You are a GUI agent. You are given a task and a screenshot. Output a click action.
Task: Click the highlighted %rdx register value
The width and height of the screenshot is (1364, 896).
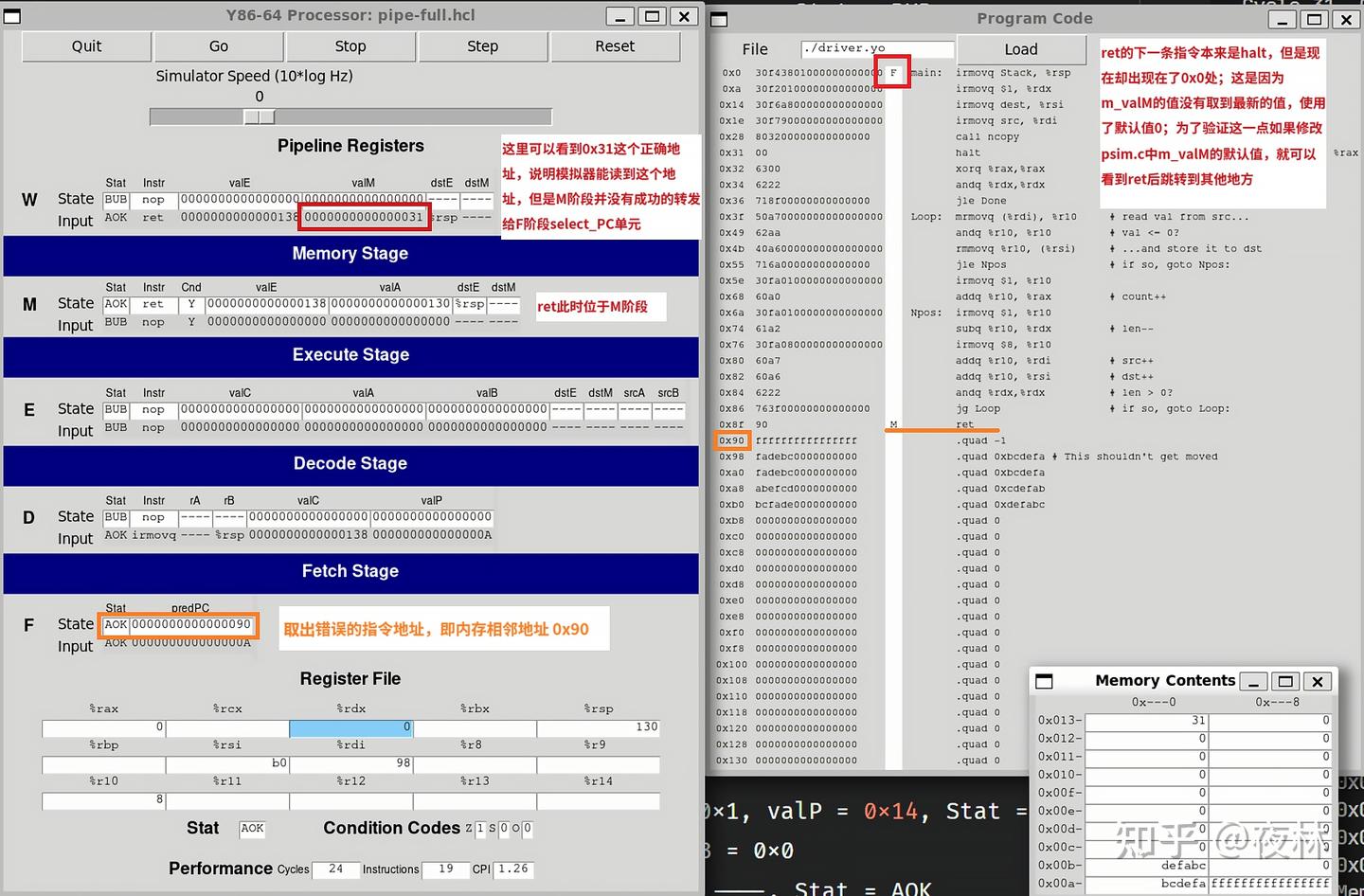(x=350, y=727)
